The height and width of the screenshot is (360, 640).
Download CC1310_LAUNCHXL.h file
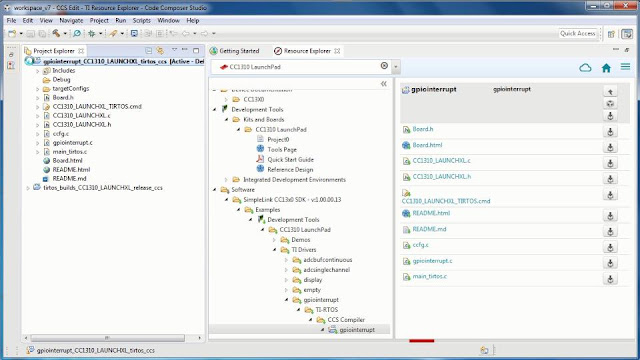[610, 178]
